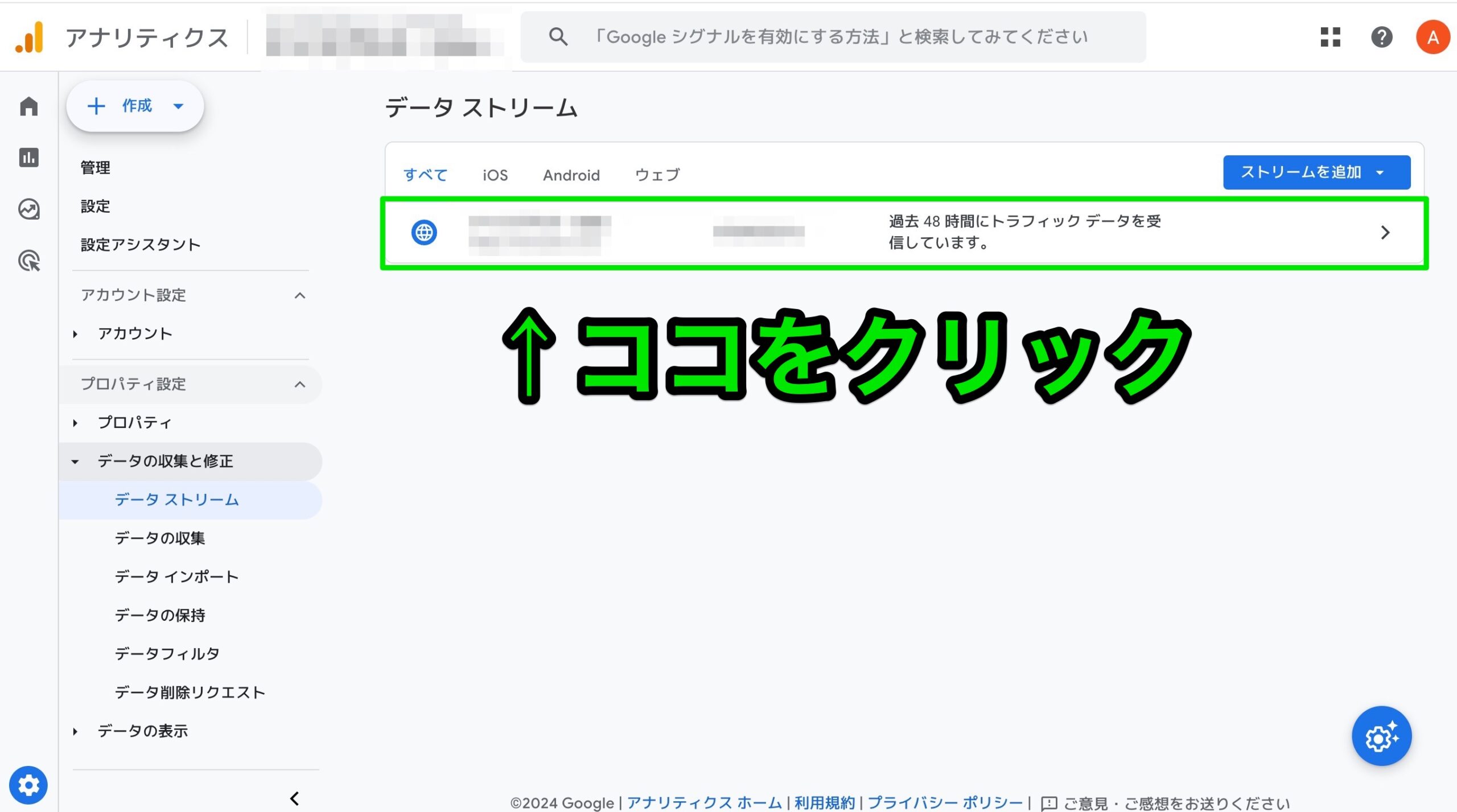Switch to the Android tab

571,175
